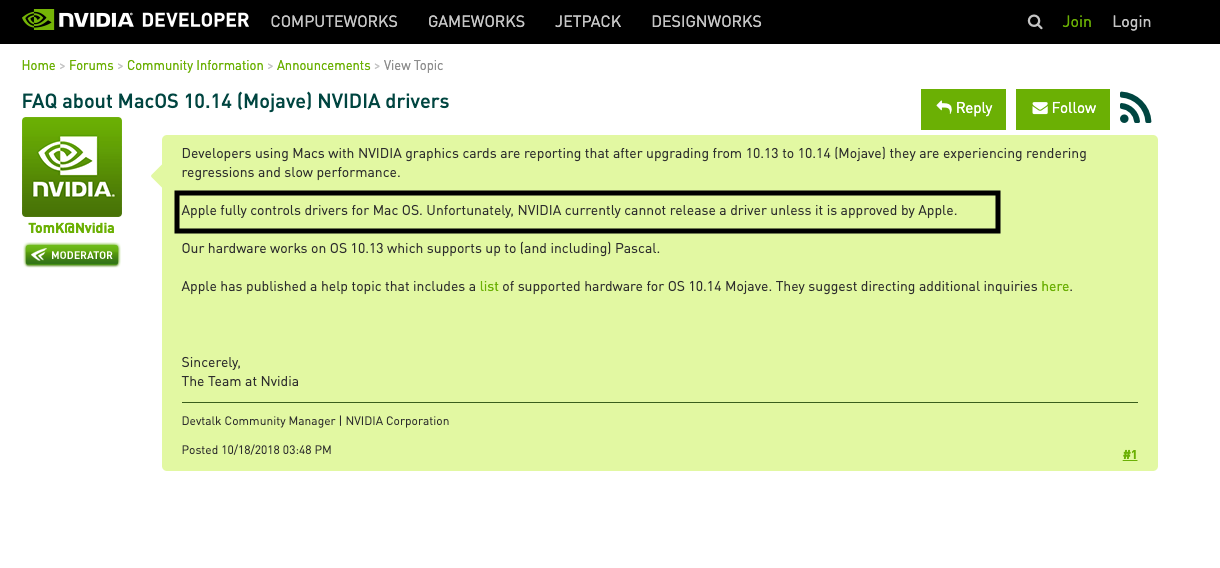Open the DESIGNWORKS menu

(x=706, y=21)
